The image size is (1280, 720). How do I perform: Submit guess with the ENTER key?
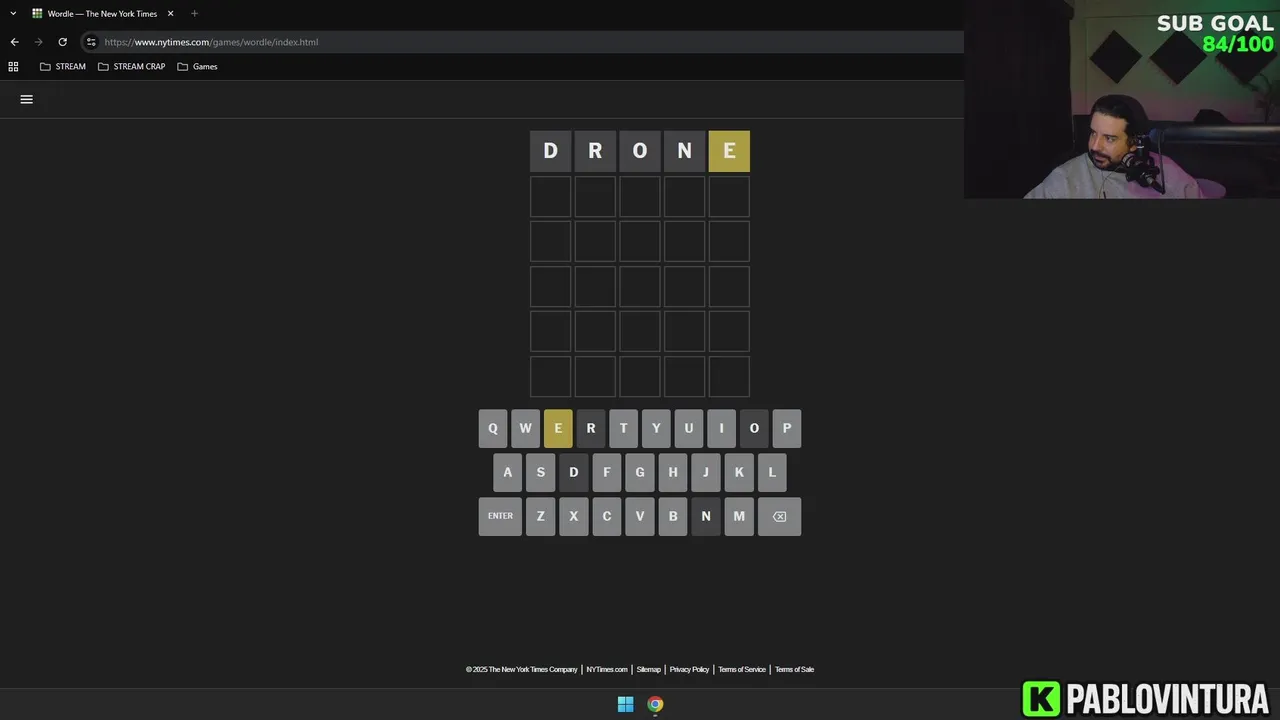[500, 516]
